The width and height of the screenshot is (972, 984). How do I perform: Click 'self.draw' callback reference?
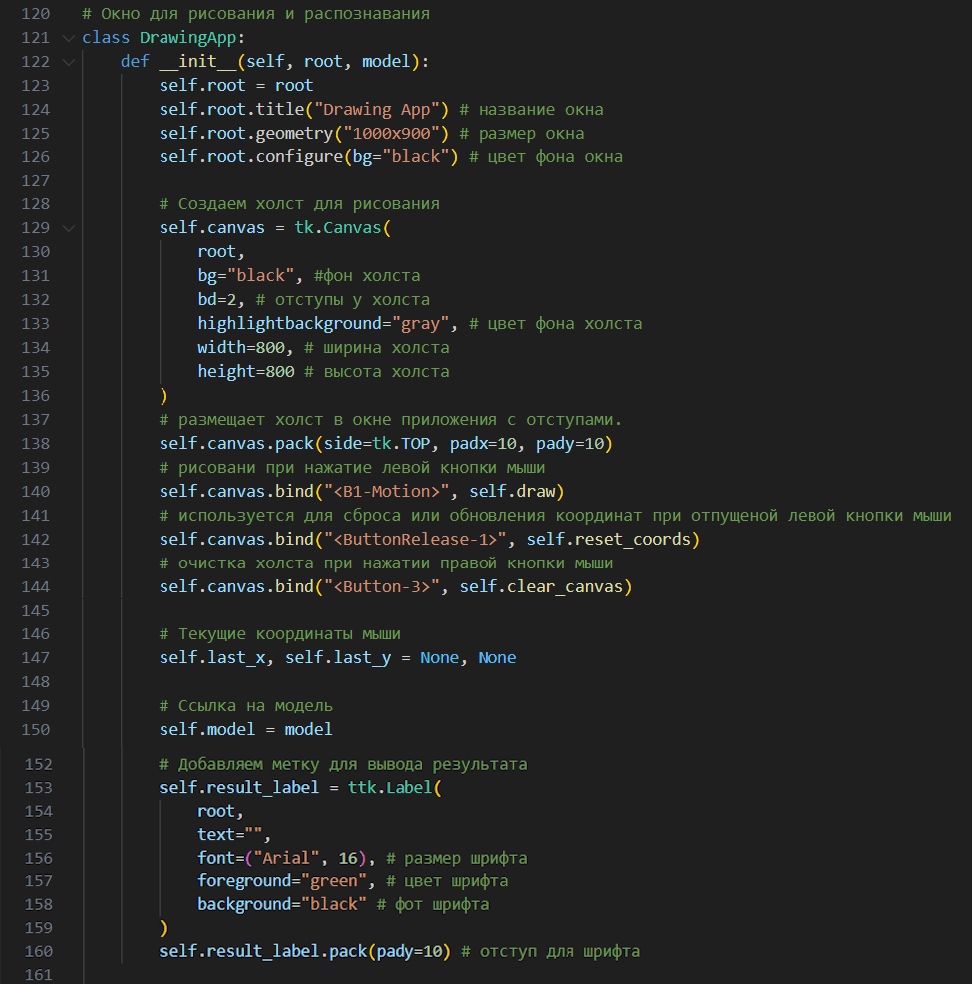[512, 491]
